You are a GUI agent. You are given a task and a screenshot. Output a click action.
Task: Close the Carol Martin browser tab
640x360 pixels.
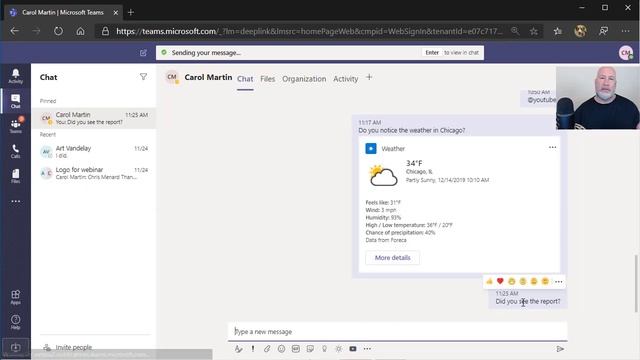[x=116, y=13]
